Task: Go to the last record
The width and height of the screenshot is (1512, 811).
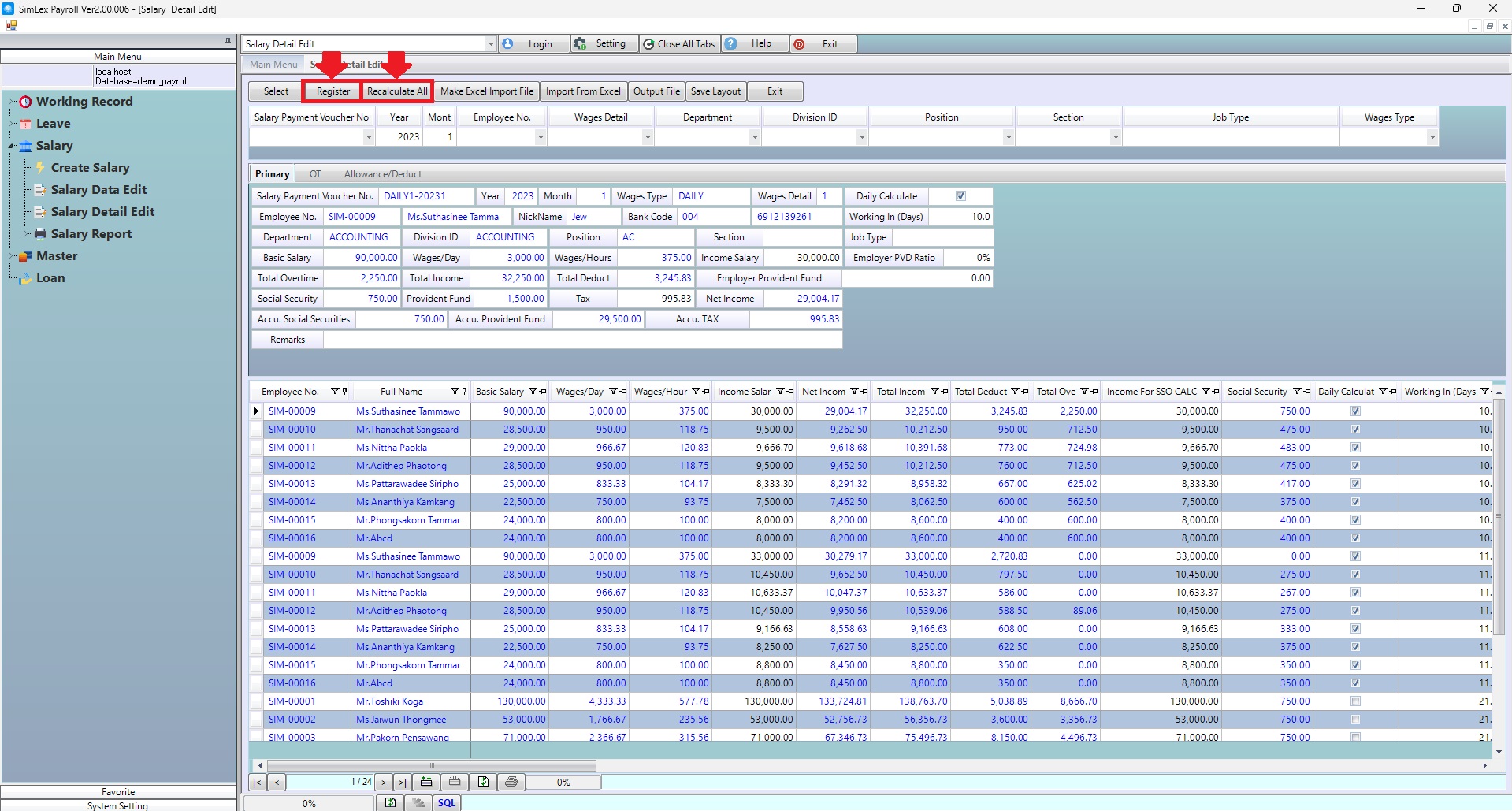Action: 402,783
